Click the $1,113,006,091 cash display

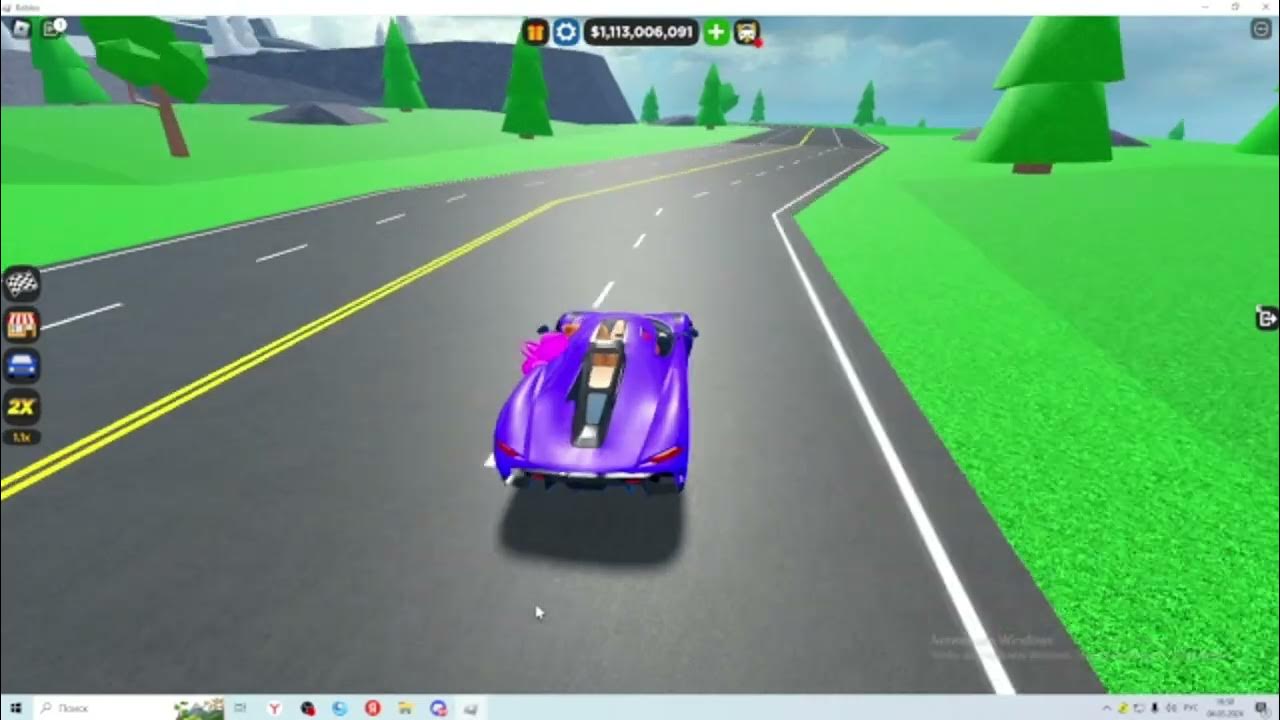pos(641,32)
